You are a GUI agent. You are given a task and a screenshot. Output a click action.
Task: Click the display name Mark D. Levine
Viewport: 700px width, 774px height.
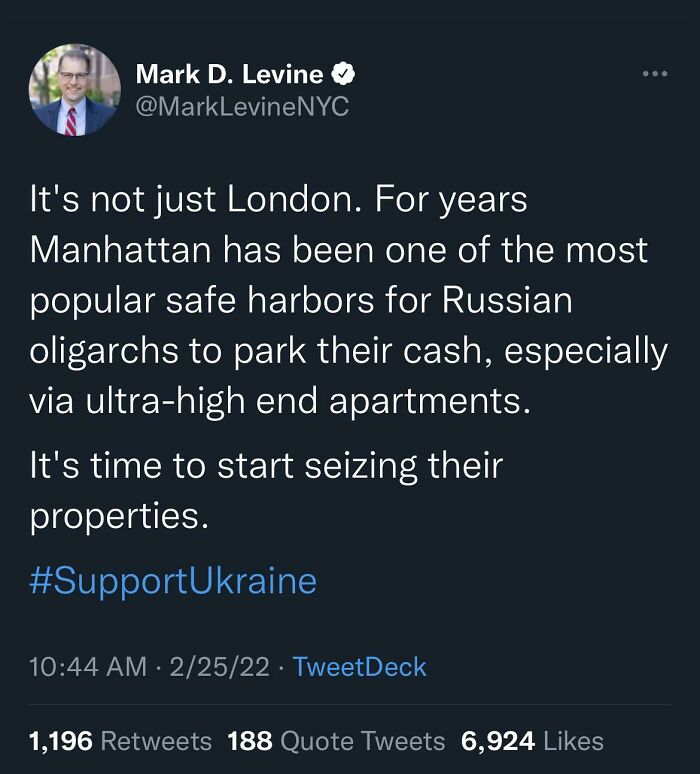(x=229, y=74)
